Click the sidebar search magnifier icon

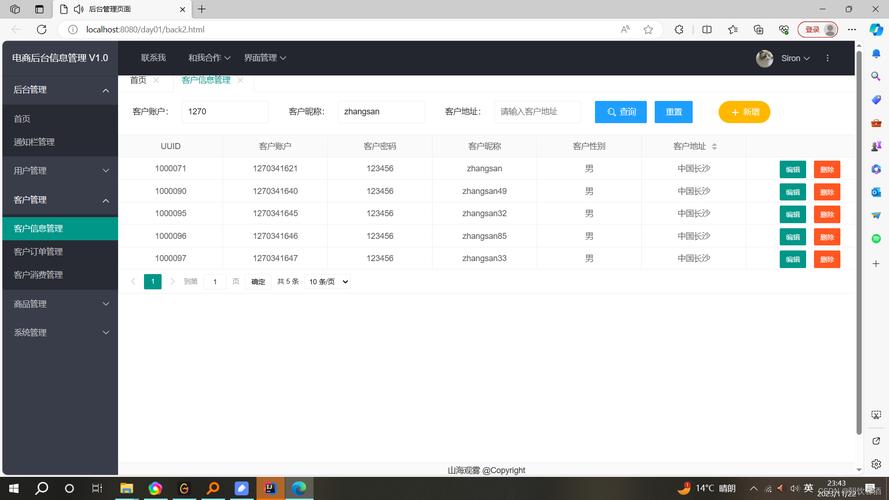point(876,77)
